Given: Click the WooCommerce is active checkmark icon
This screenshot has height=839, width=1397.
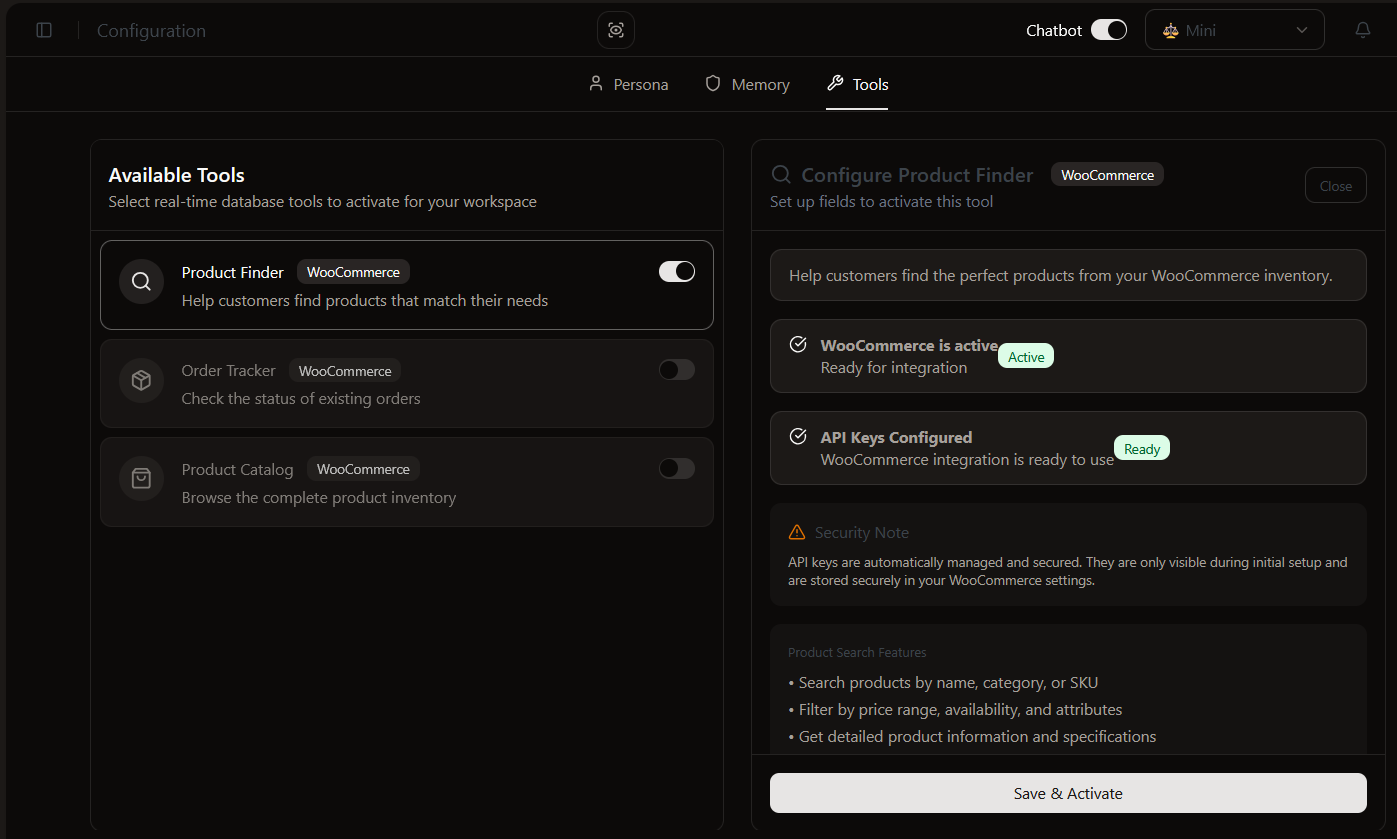Looking at the screenshot, I should pyautogui.click(x=798, y=345).
